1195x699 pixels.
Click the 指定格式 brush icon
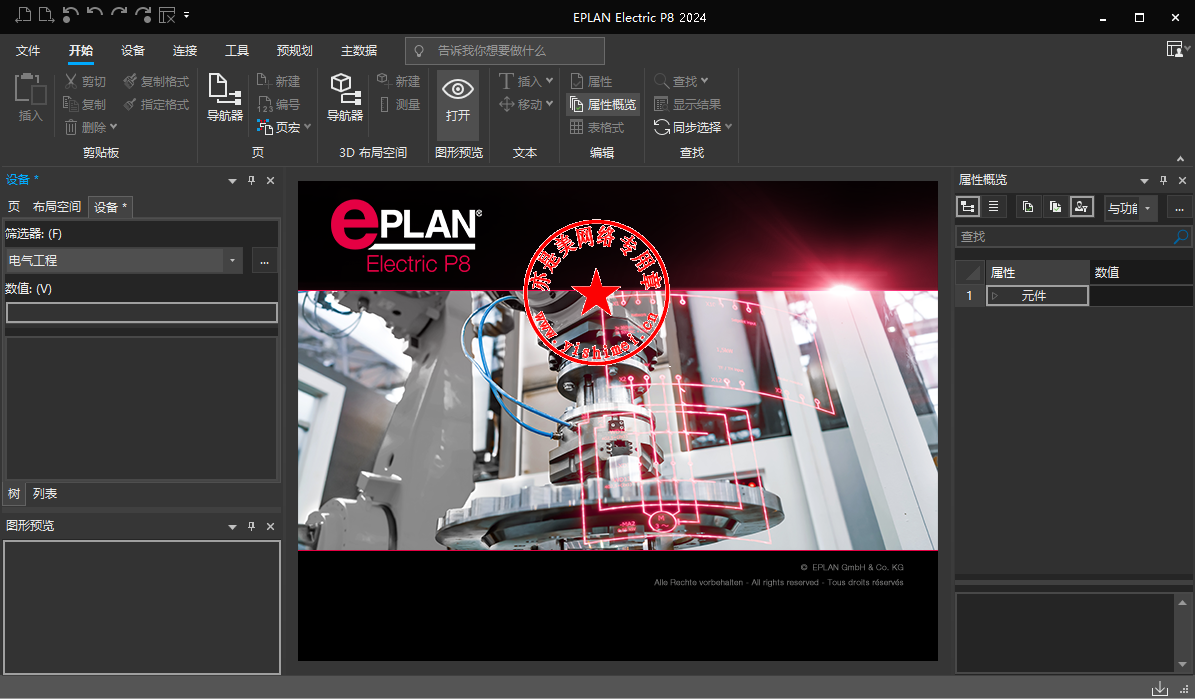pyautogui.click(x=130, y=104)
